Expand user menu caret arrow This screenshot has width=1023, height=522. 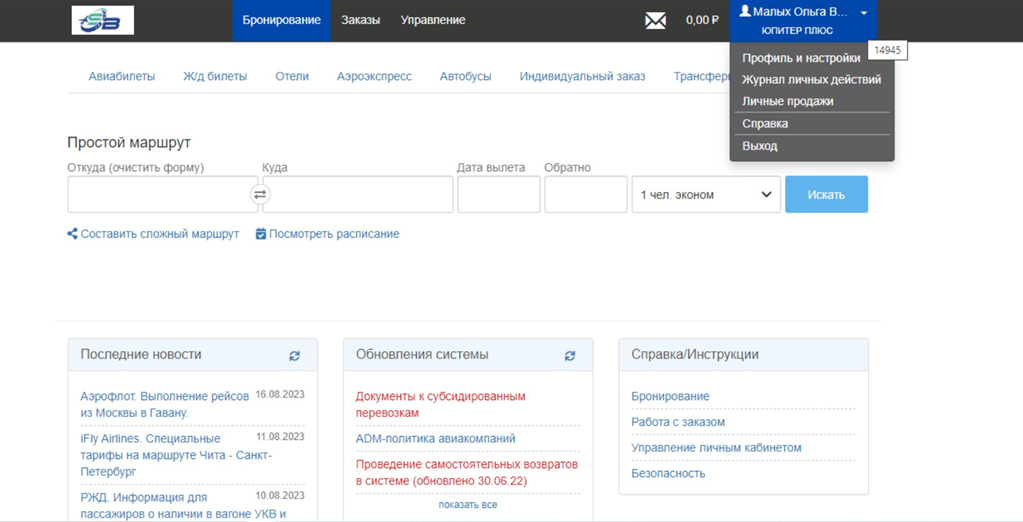click(864, 12)
